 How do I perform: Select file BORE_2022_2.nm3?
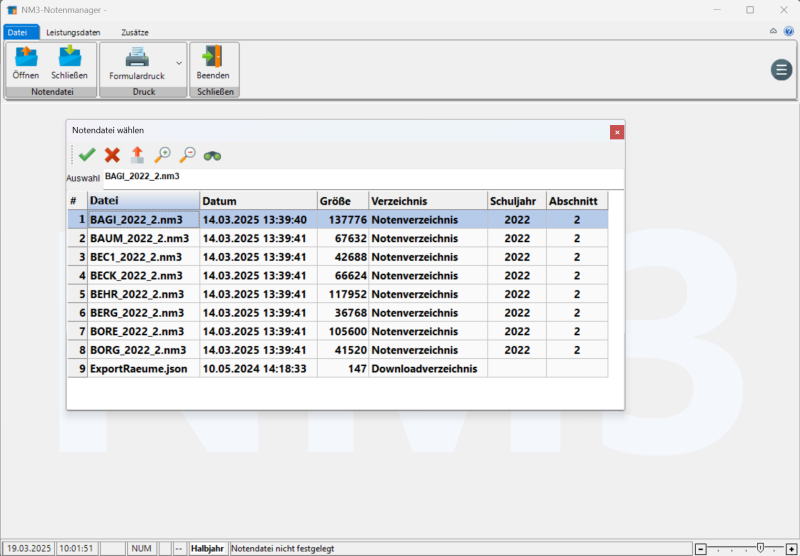(x=143, y=332)
